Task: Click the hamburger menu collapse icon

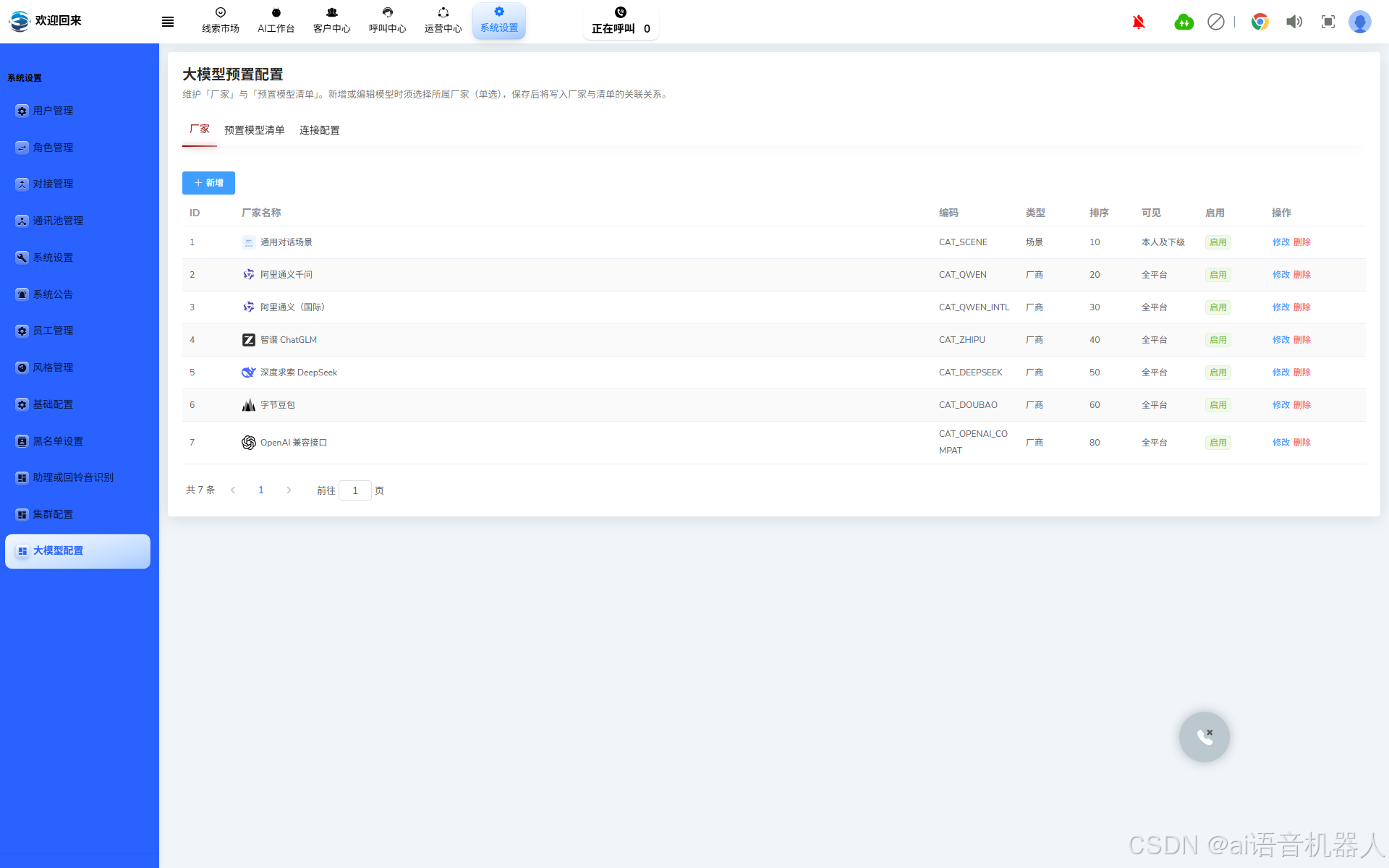Action: point(168,22)
